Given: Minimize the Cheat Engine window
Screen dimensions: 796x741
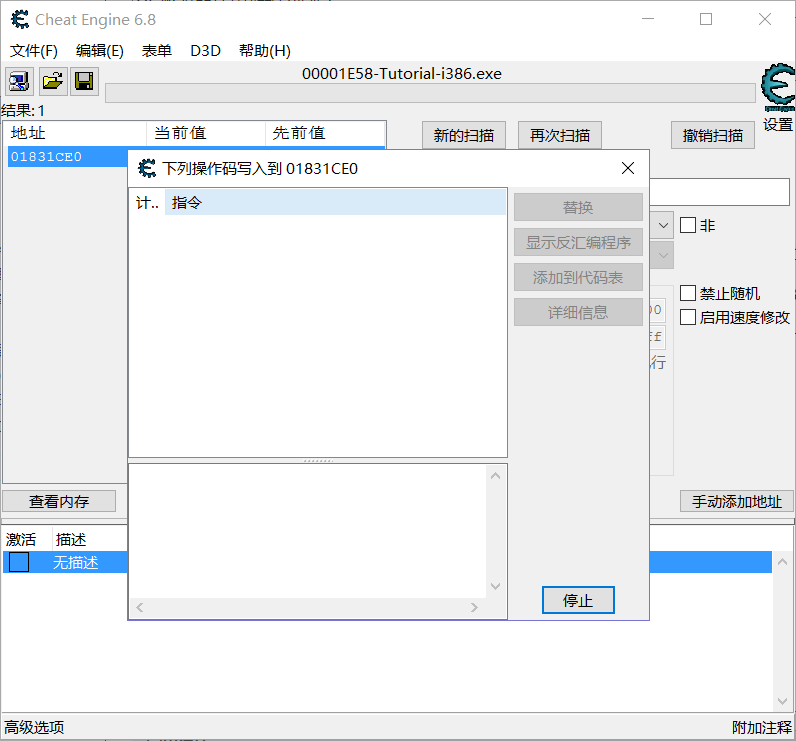Looking at the screenshot, I should pos(648,19).
